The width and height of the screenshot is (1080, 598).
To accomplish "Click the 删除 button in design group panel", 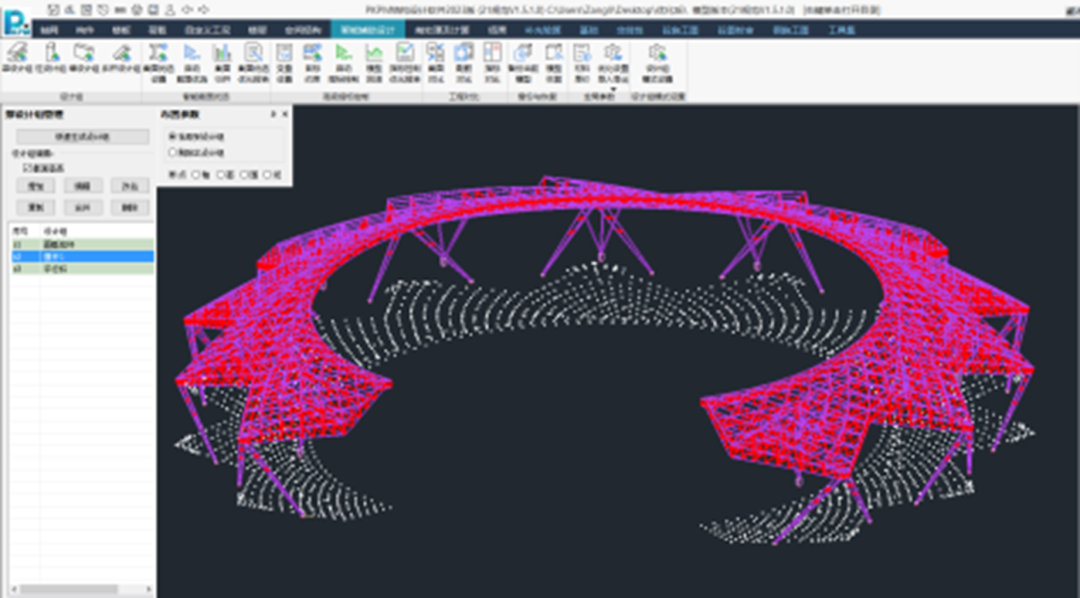I will [130, 207].
